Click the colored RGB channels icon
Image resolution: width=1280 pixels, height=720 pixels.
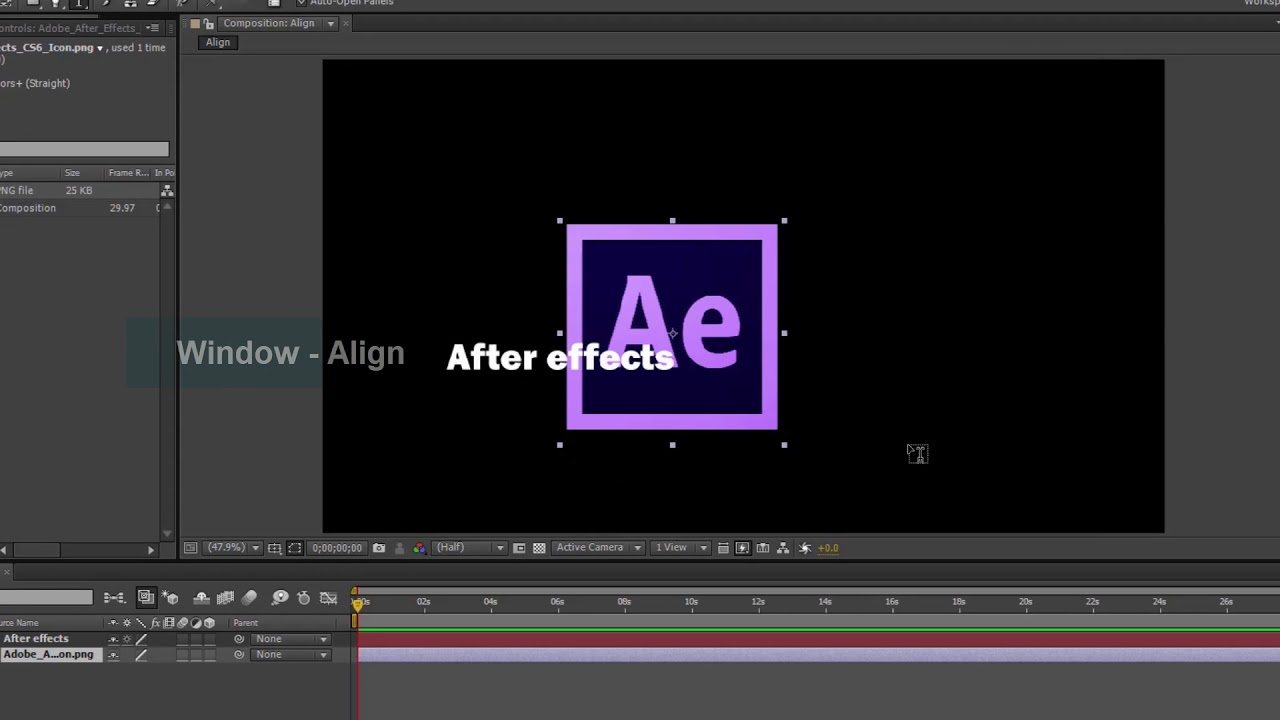click(419, 547)
